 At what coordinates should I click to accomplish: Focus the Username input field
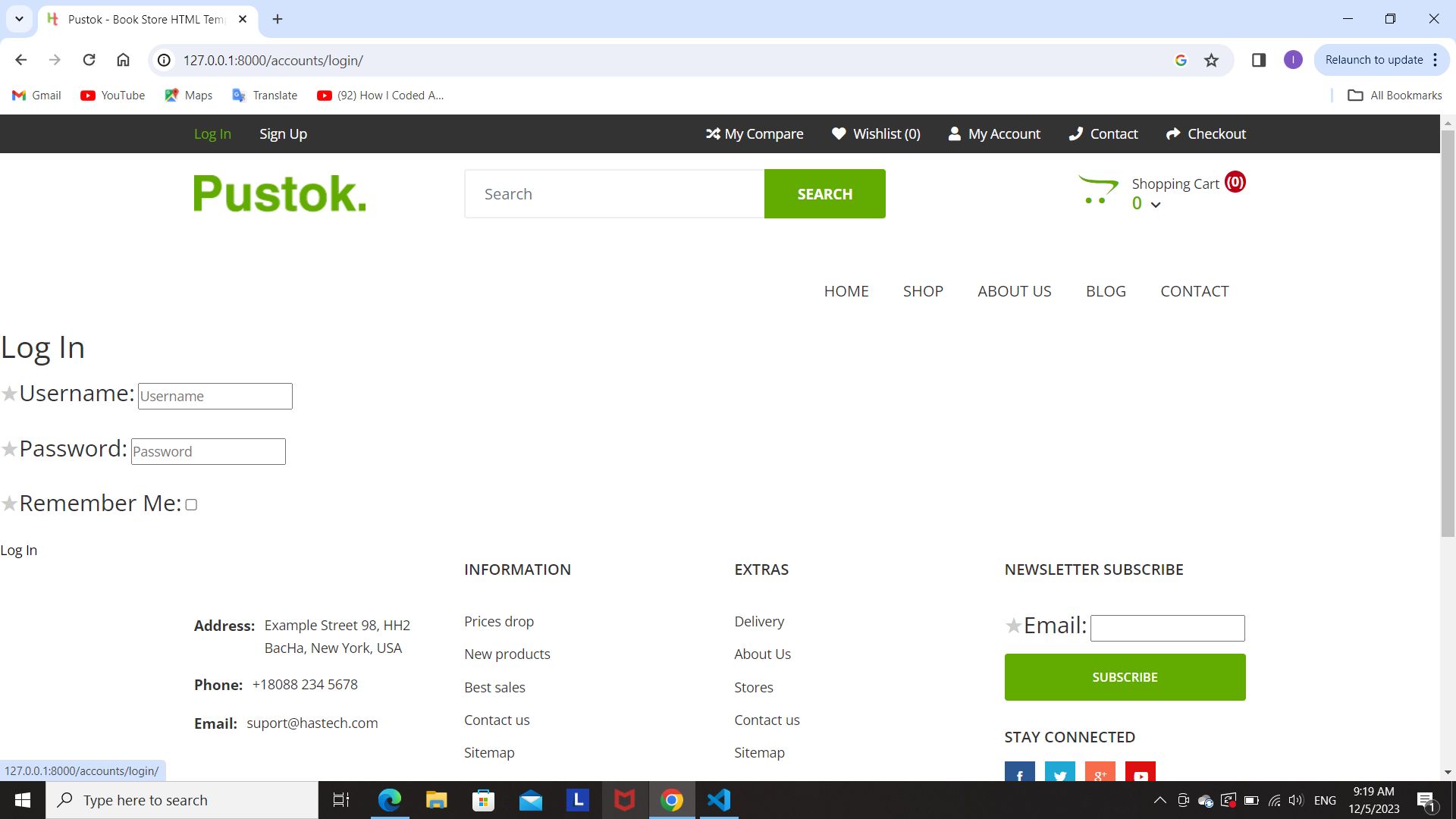click(x=215, y=397)
